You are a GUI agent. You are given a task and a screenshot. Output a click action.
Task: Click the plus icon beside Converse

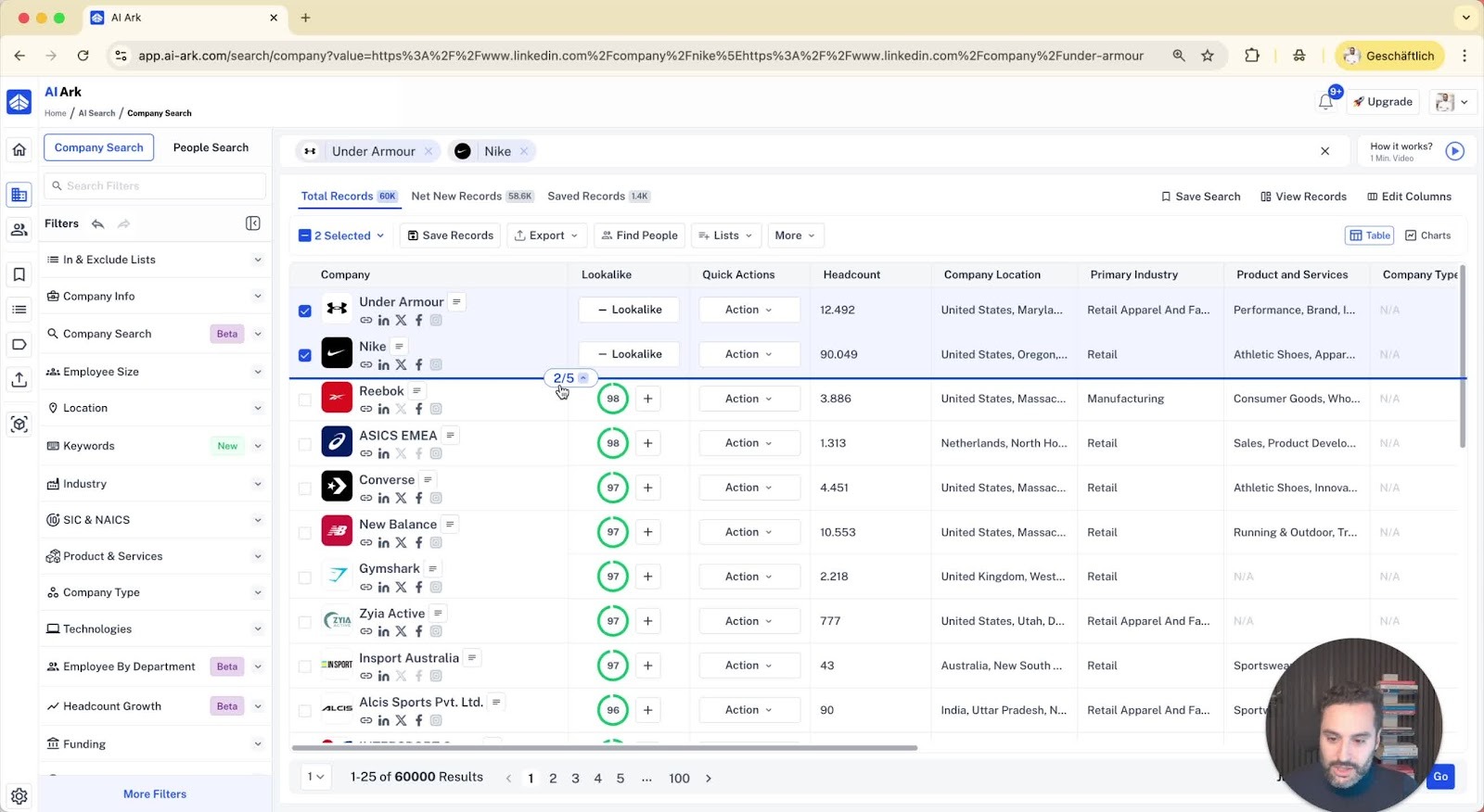tap(647, 488)
